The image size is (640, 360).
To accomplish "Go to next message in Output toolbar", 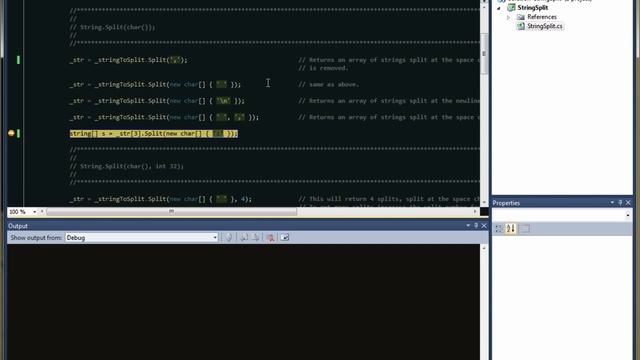I will pos(256,238).
